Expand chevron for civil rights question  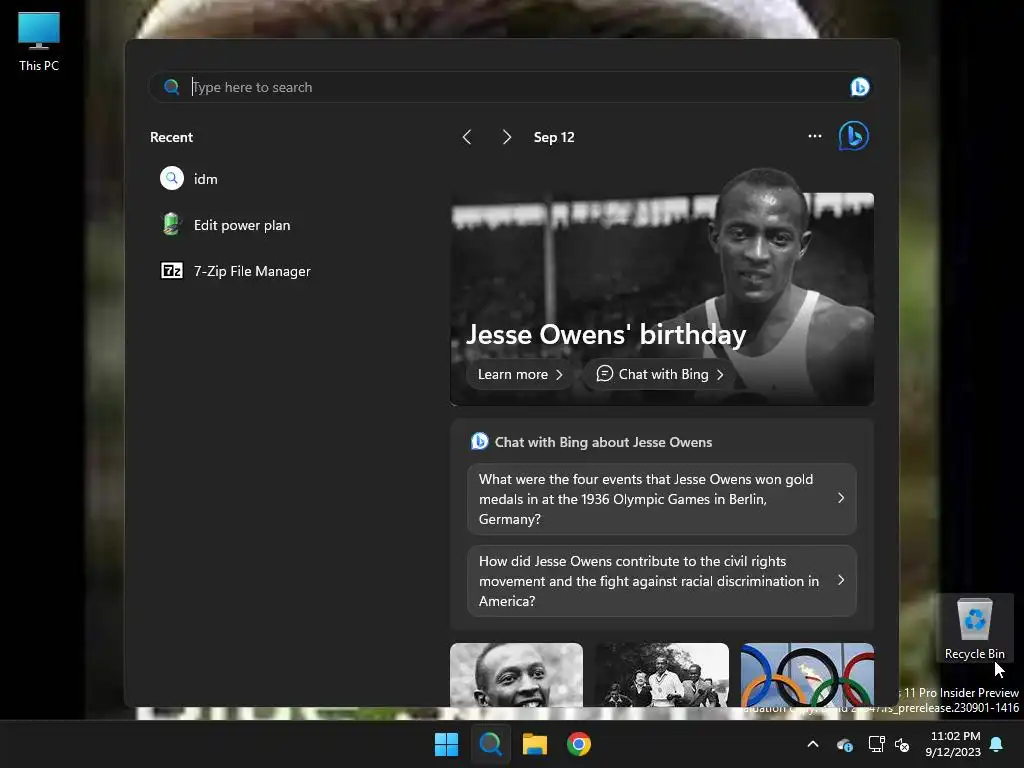click(x=841, y=580)
